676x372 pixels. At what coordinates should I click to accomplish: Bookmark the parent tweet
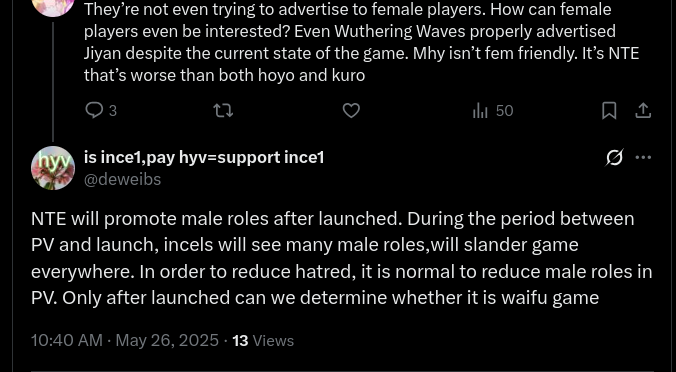click(609, 111)
